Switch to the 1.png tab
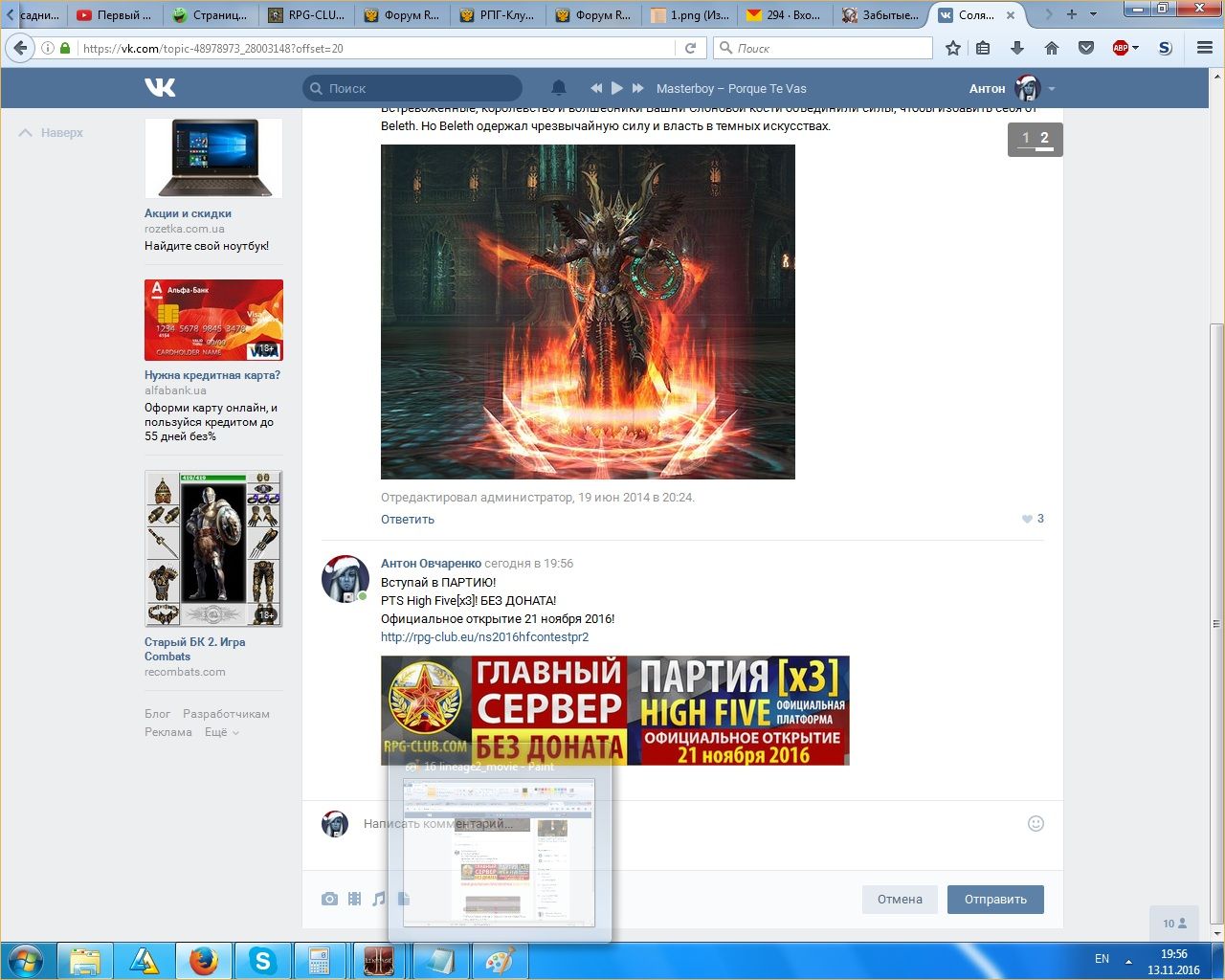This screenshot has width=1225, height=980. tap(689, 14)
